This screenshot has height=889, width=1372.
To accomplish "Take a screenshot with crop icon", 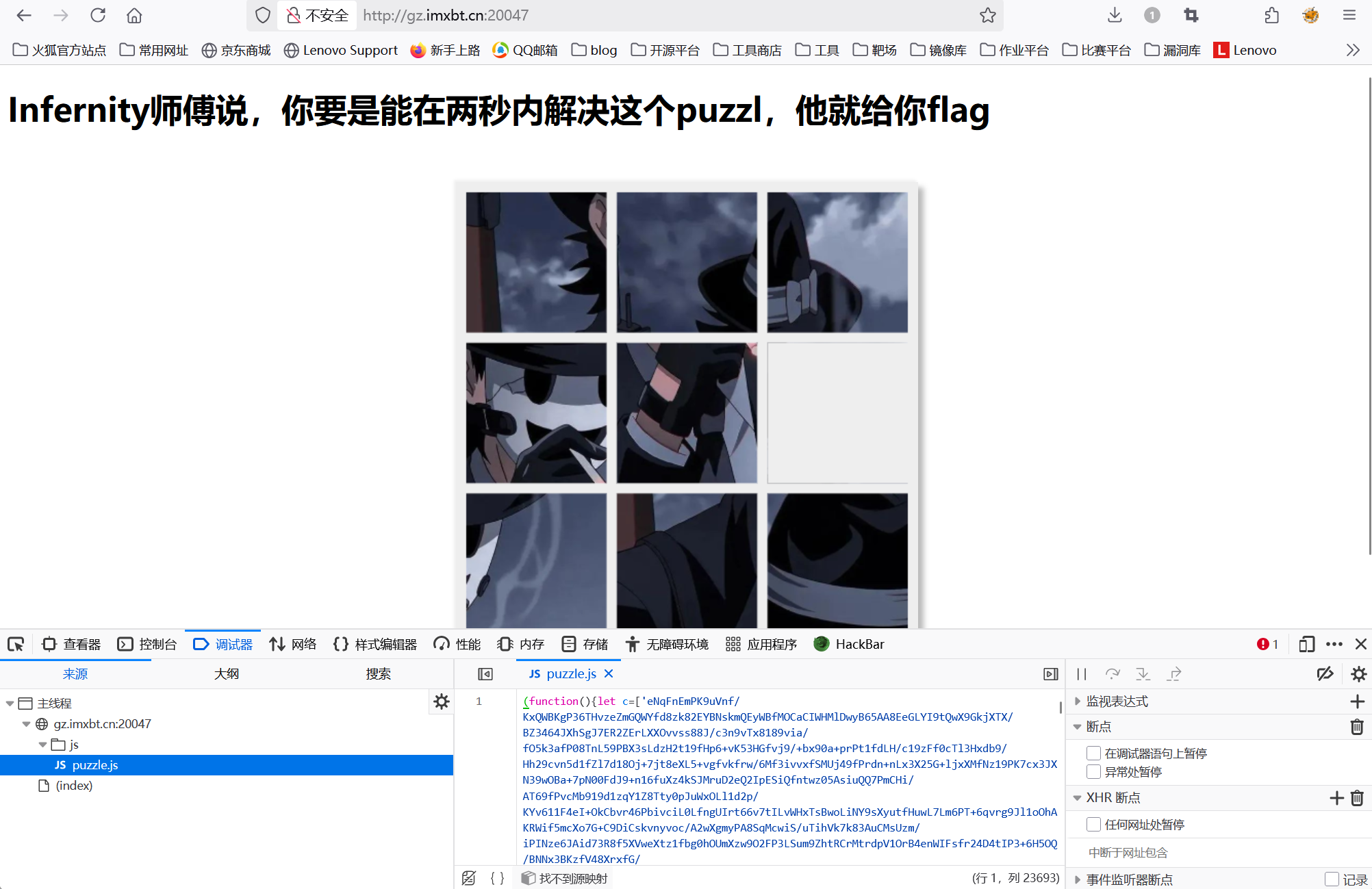I will point(1191,15).
